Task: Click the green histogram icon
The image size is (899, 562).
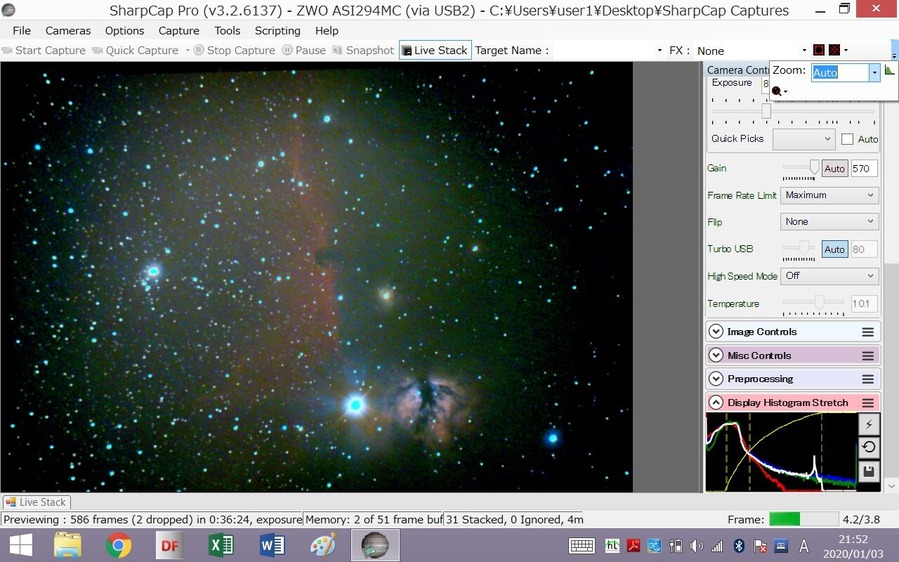Action: click(889, 70)
